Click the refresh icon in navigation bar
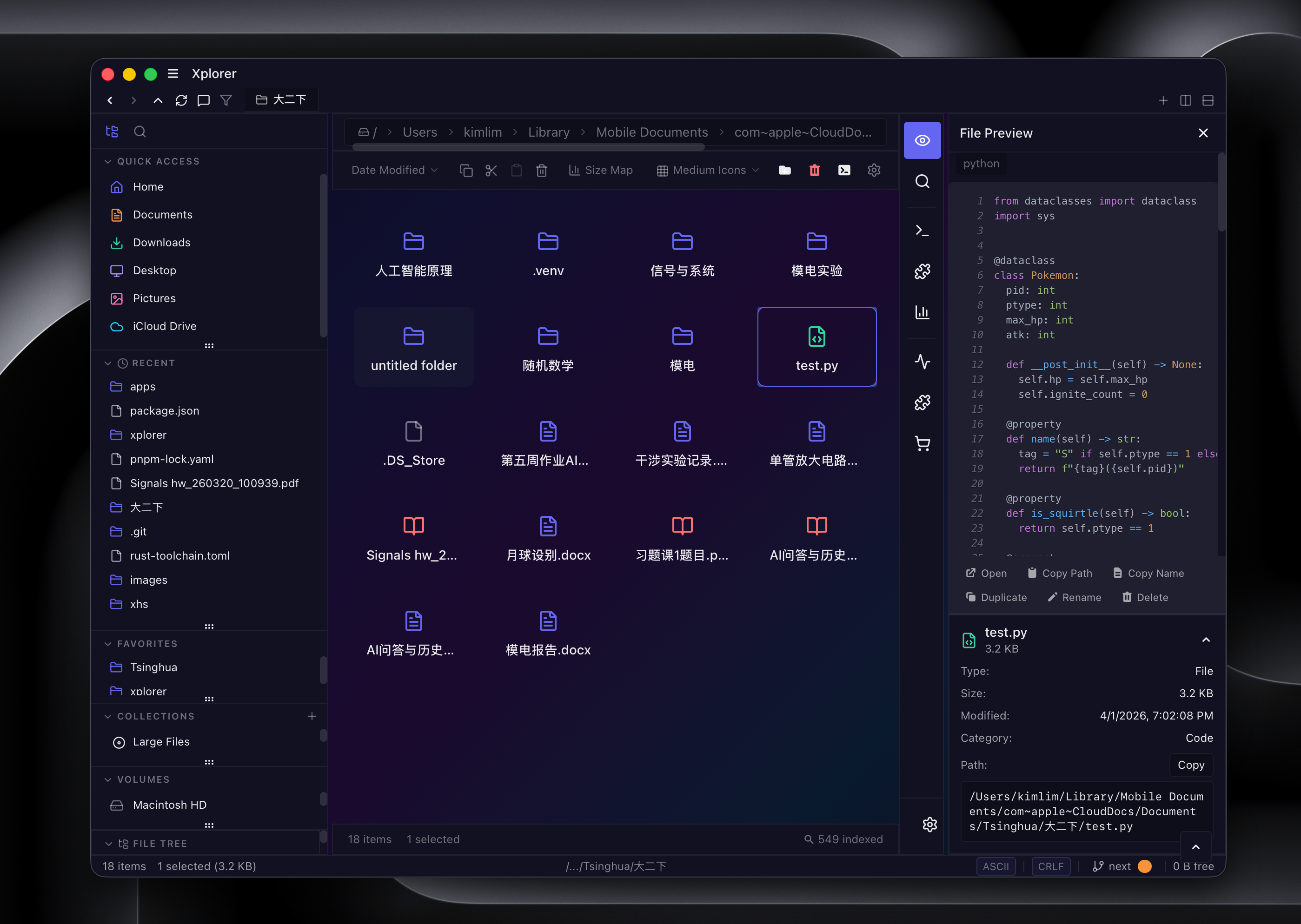Image resolution: width=1301 pixels, height=924 pixels. 181,101
